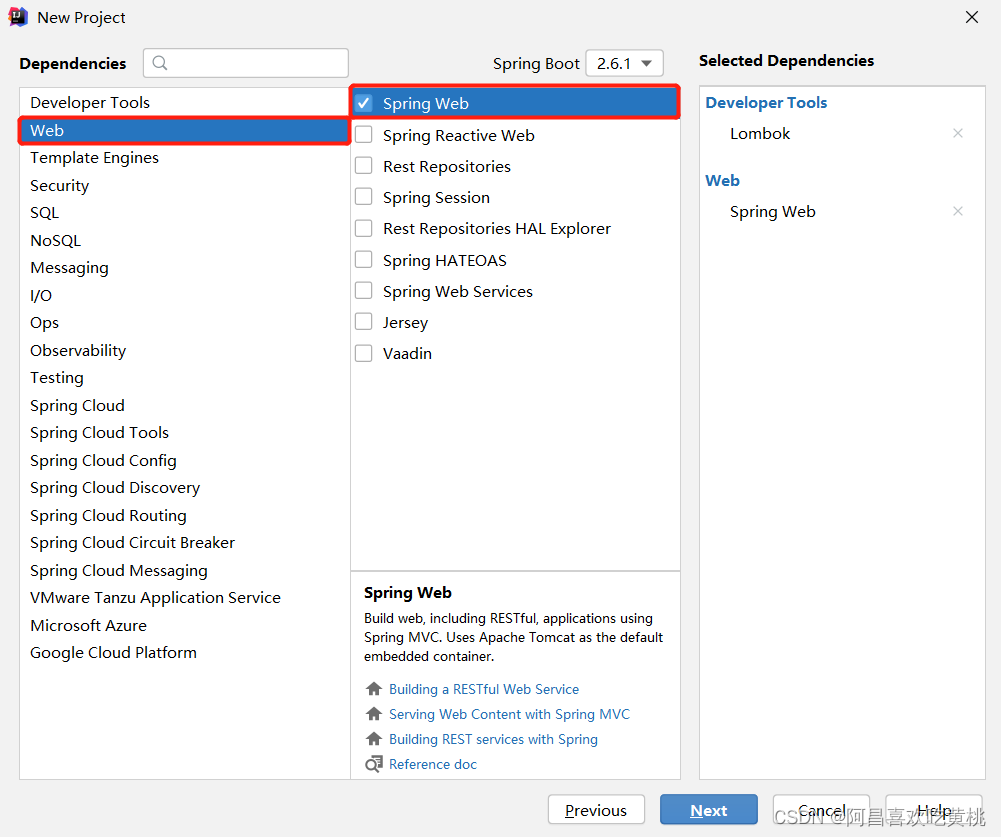Remove Spring Web with its X icon
The width and height of the screenshot is (1001, 837).
click(x=958, y=211)
